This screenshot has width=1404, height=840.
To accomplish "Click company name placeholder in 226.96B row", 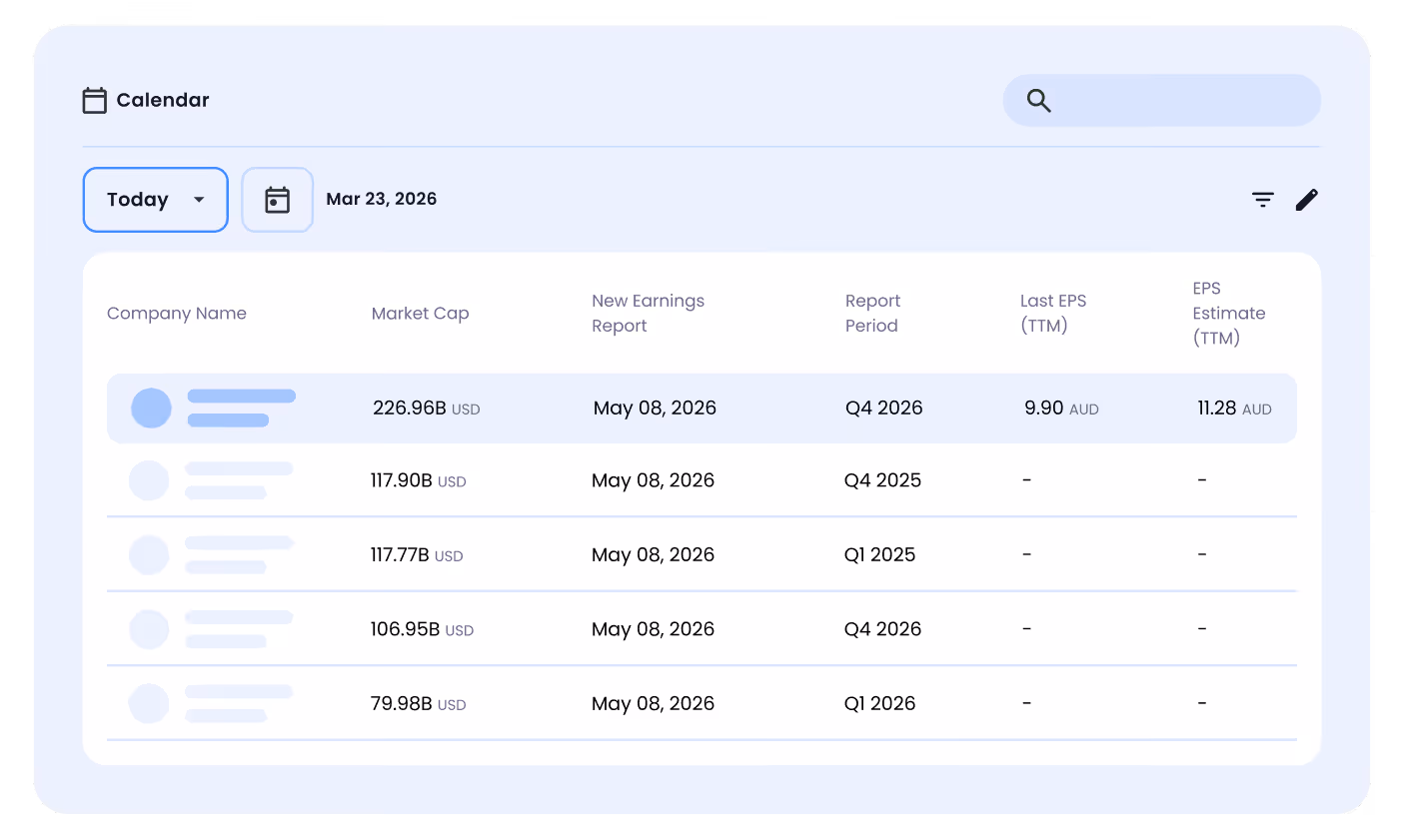I will pyautogui.click(x=242, y=409).
